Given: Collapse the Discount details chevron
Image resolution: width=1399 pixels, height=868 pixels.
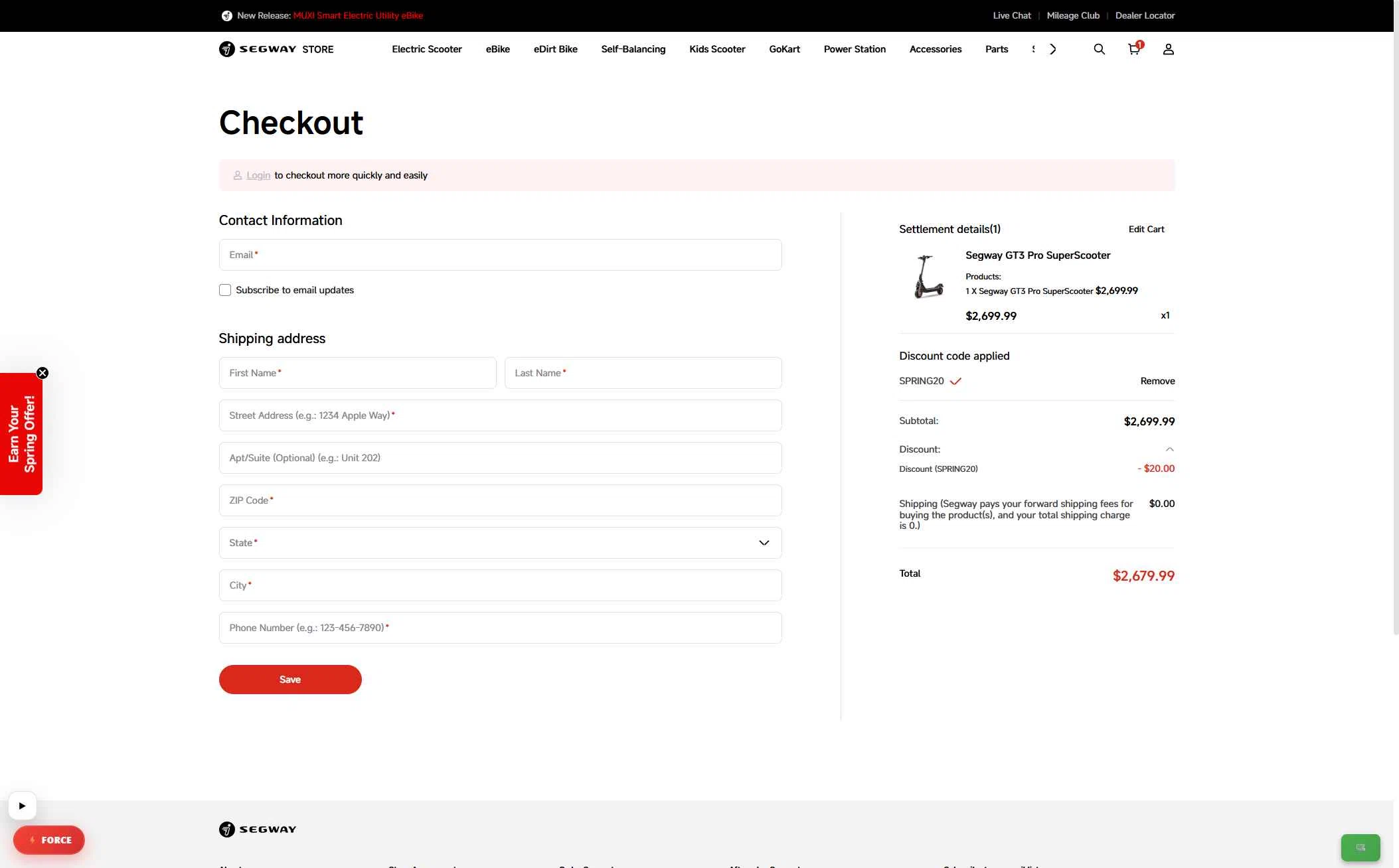Looking at the screenshot, I should tap(1169, 449).
